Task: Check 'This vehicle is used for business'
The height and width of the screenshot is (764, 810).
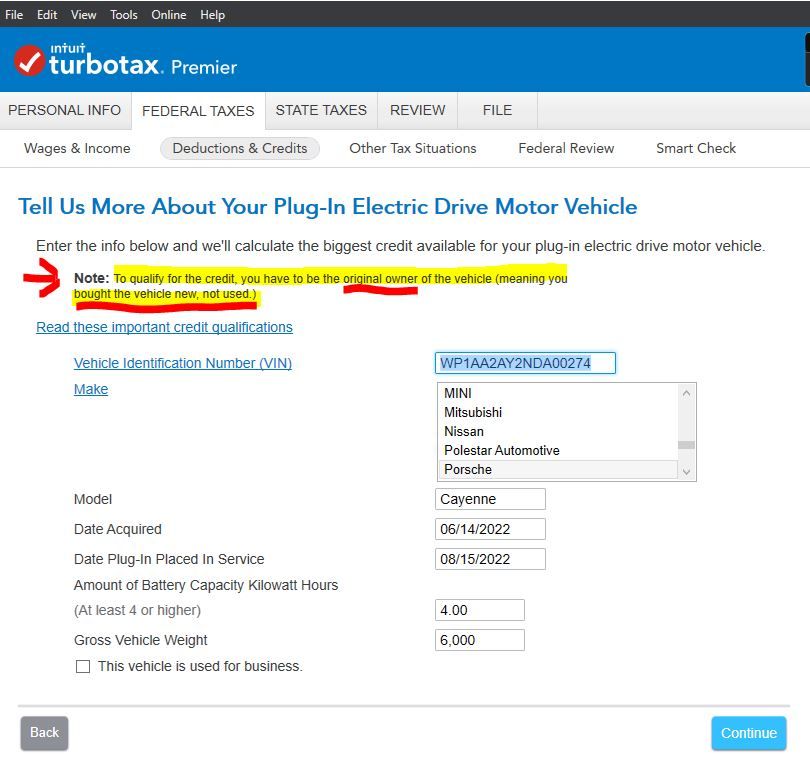Action: coord(83,666)
